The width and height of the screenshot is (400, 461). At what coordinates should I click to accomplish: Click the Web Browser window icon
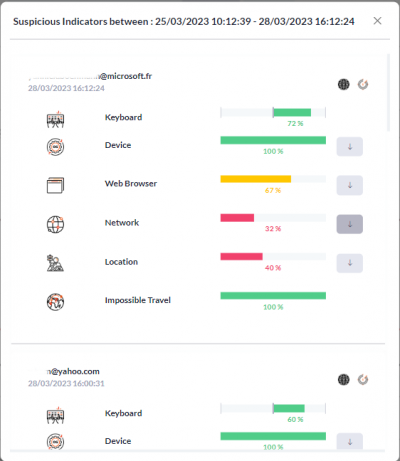55,185
